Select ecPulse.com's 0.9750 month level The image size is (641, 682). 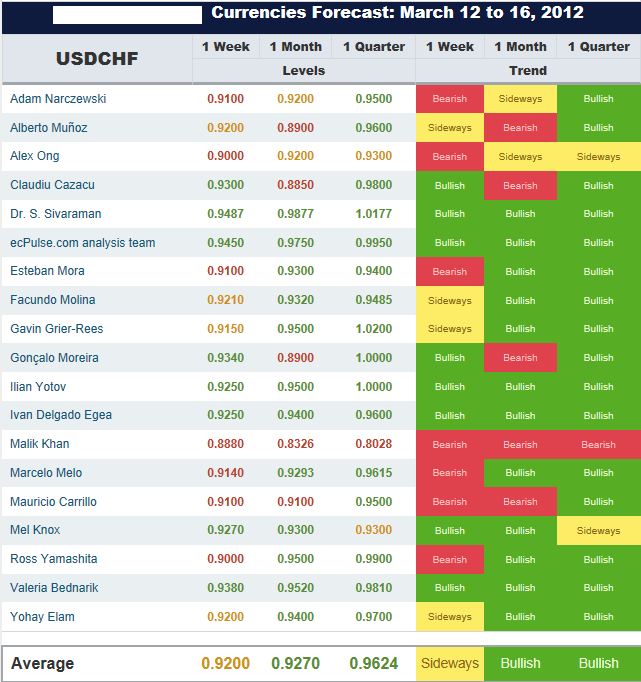click(x=295, y=243)
